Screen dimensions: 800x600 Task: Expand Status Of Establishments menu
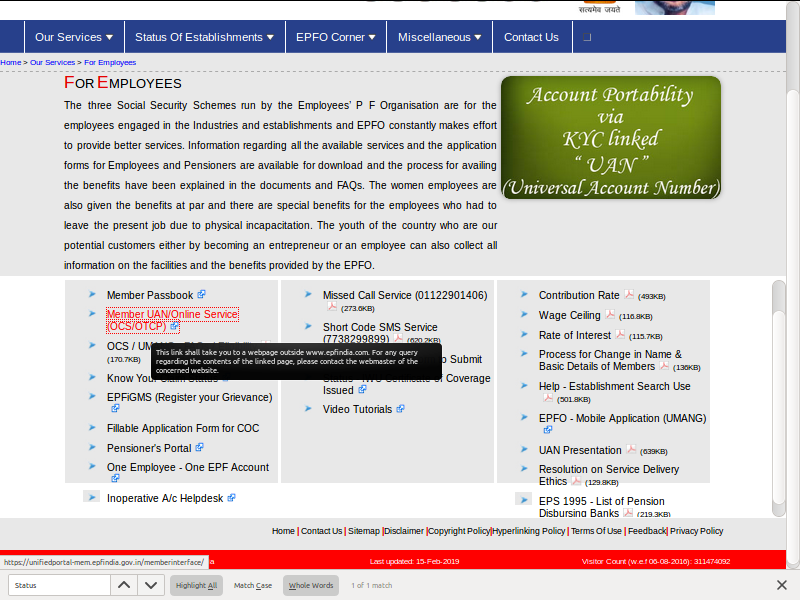pyautogui.click(x=204, y=37)
